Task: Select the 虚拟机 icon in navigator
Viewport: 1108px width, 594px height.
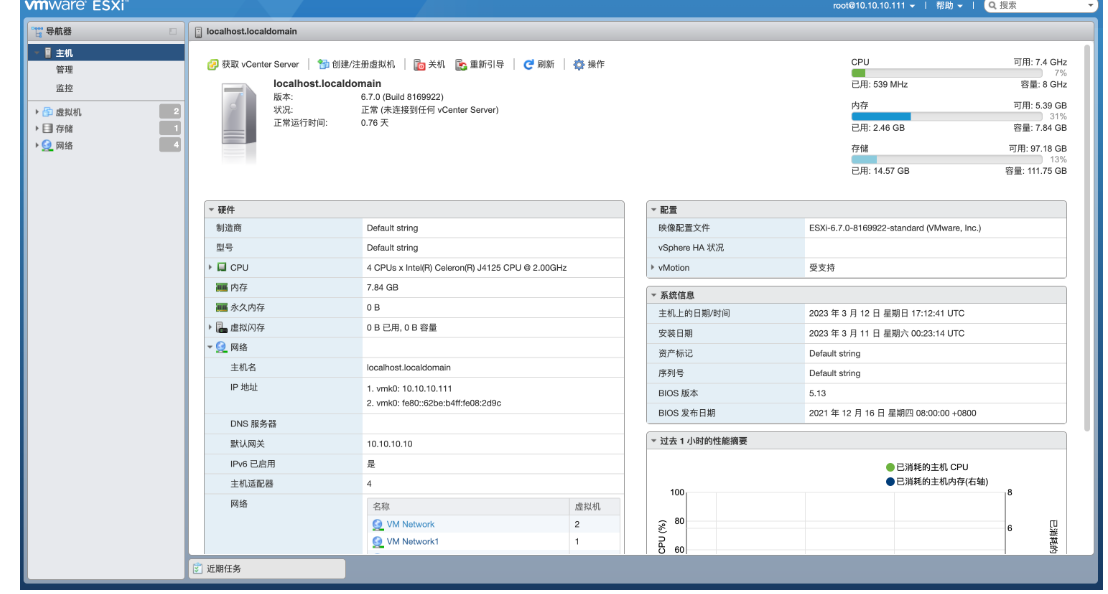Action: (x=47, y=112)
